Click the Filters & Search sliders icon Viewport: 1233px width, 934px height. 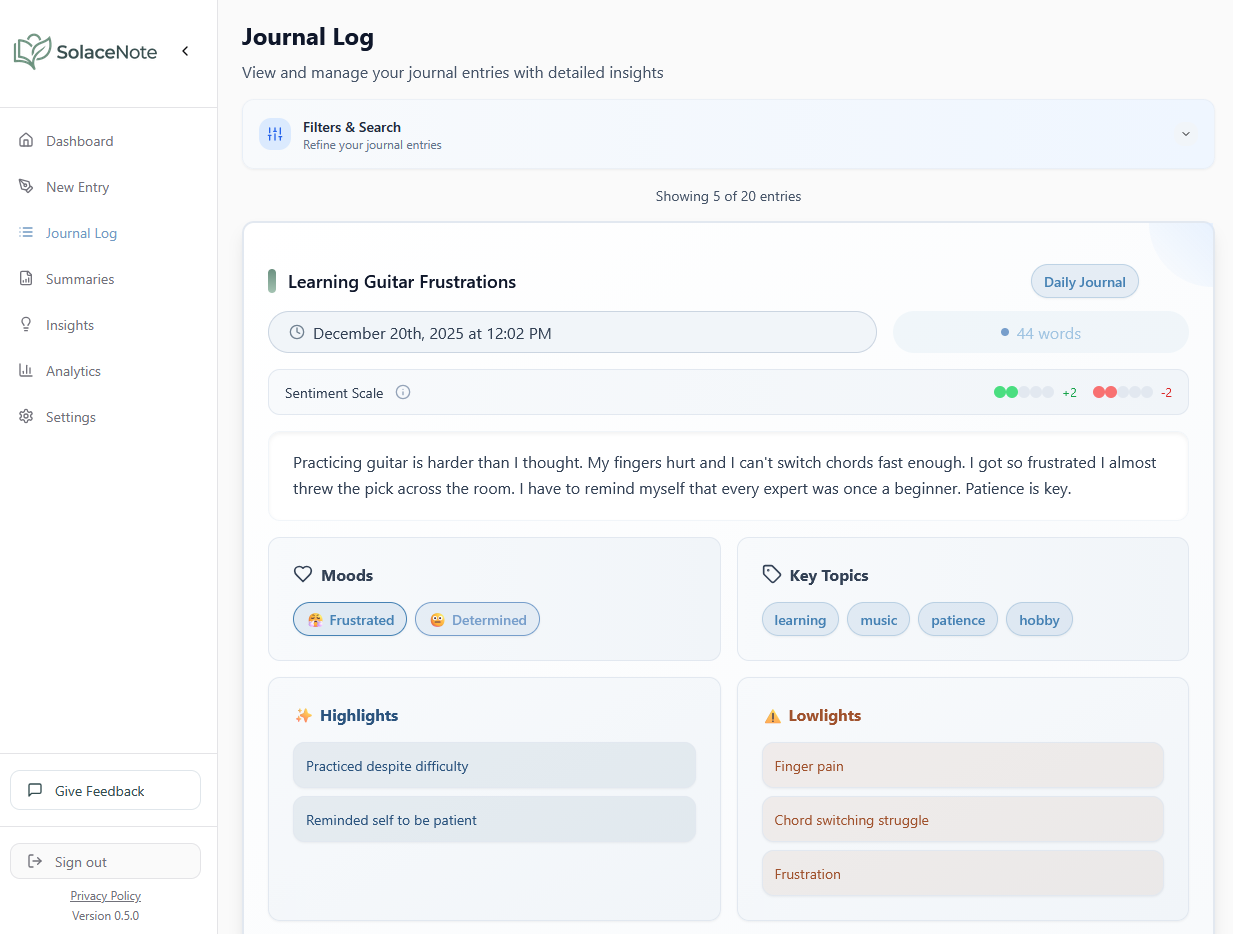[x=274, y=133]
